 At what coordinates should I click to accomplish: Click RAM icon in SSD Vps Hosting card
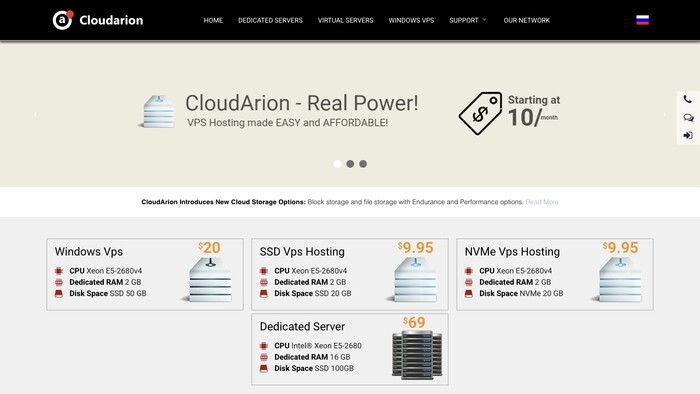point(264,282)
